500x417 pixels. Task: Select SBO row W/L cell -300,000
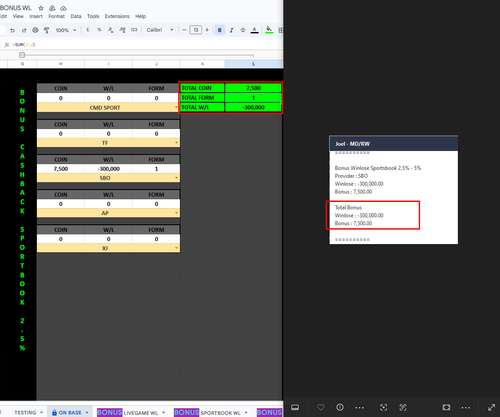[108, 169]
